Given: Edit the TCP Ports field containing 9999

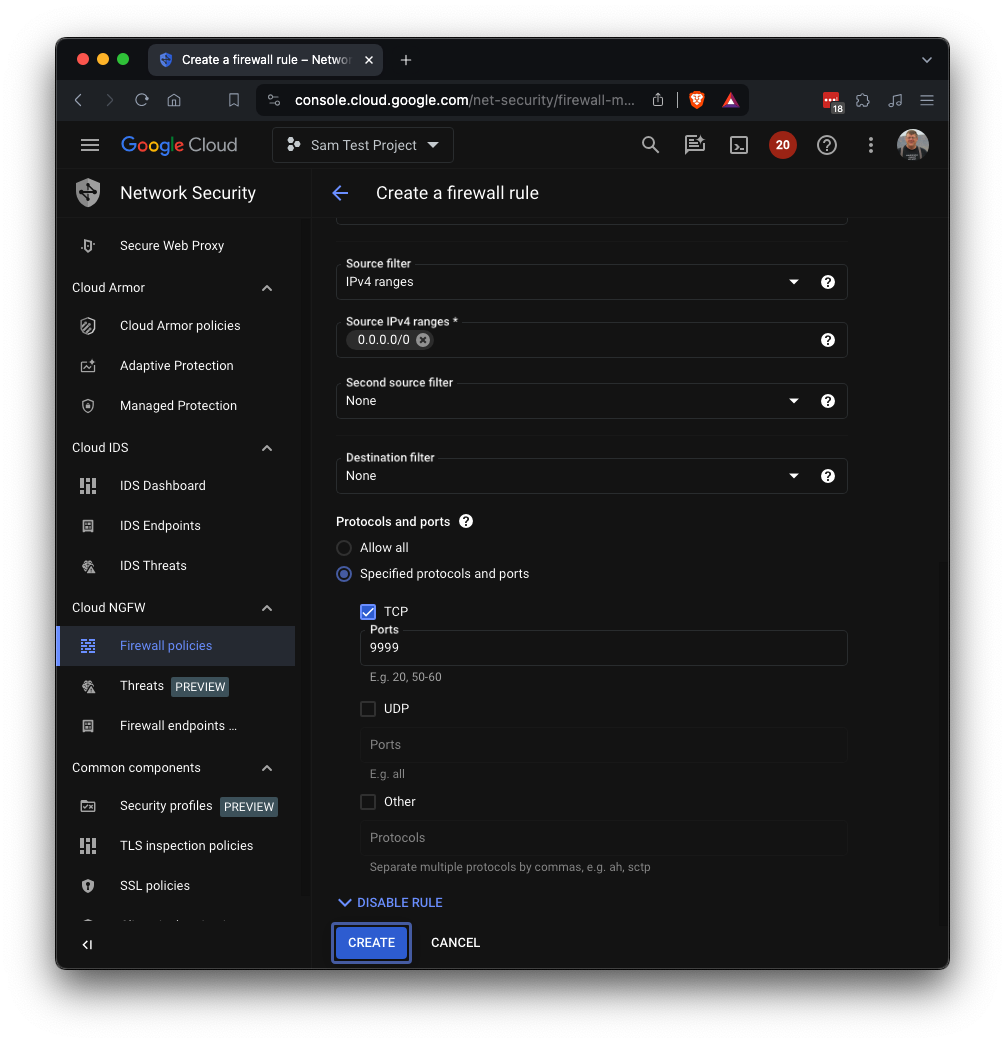Looking at the screenshot, I should (x=603, y=648).
